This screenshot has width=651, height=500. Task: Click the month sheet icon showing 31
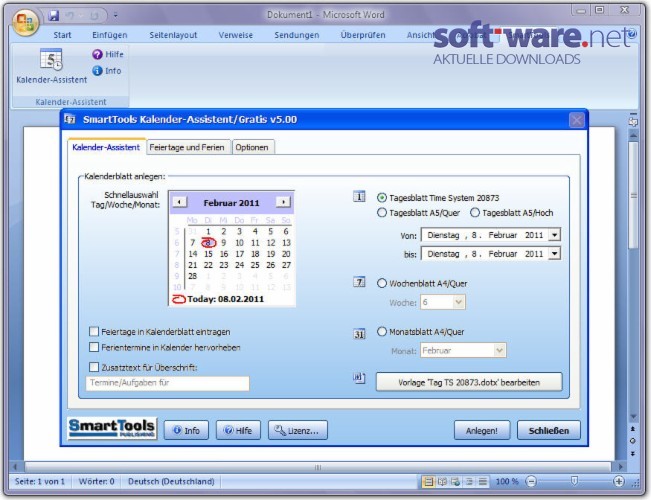click(359, 333)
